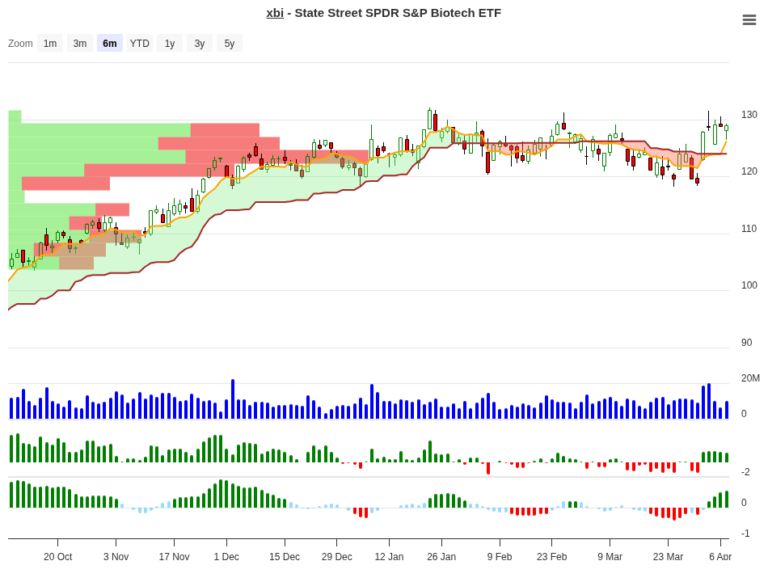
Task: Click the 29 Dec date label
Action: (x=336, y=557)
